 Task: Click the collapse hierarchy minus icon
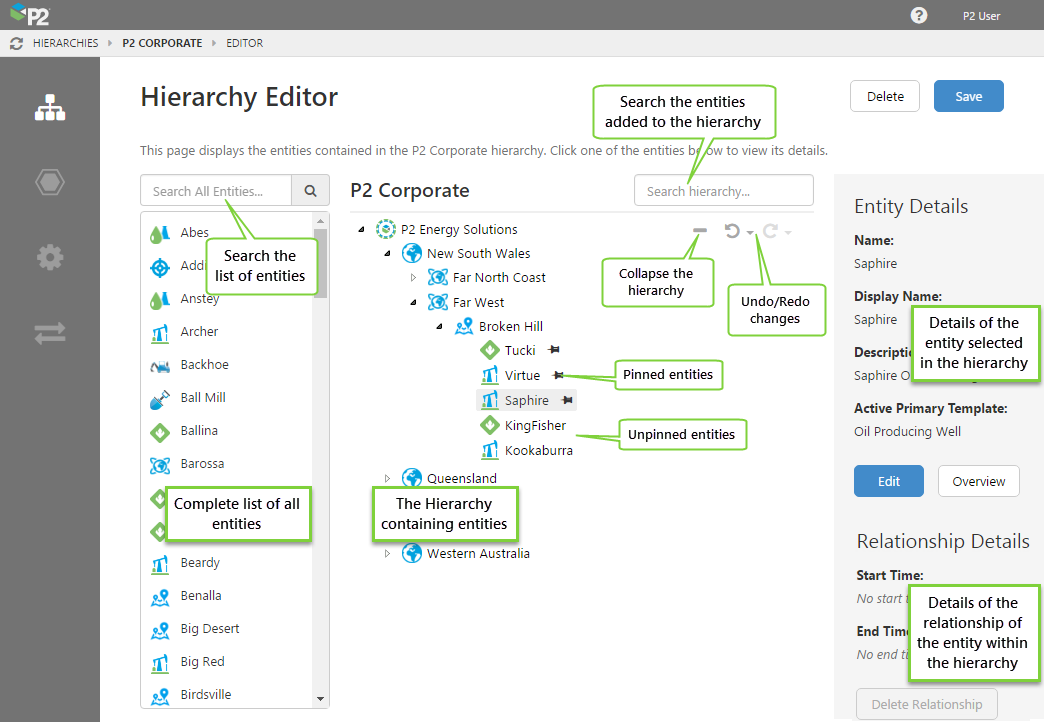pos(700,231)
